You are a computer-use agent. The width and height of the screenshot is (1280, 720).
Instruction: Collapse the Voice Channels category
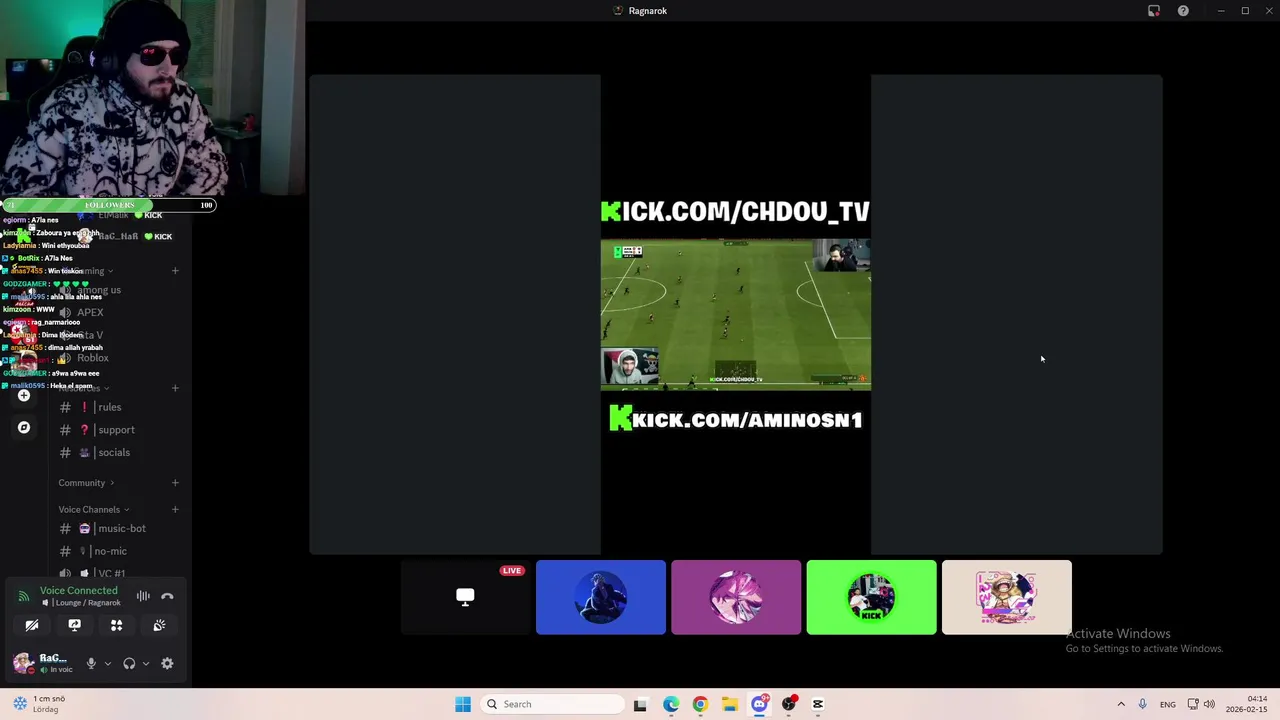coord(93,510)
